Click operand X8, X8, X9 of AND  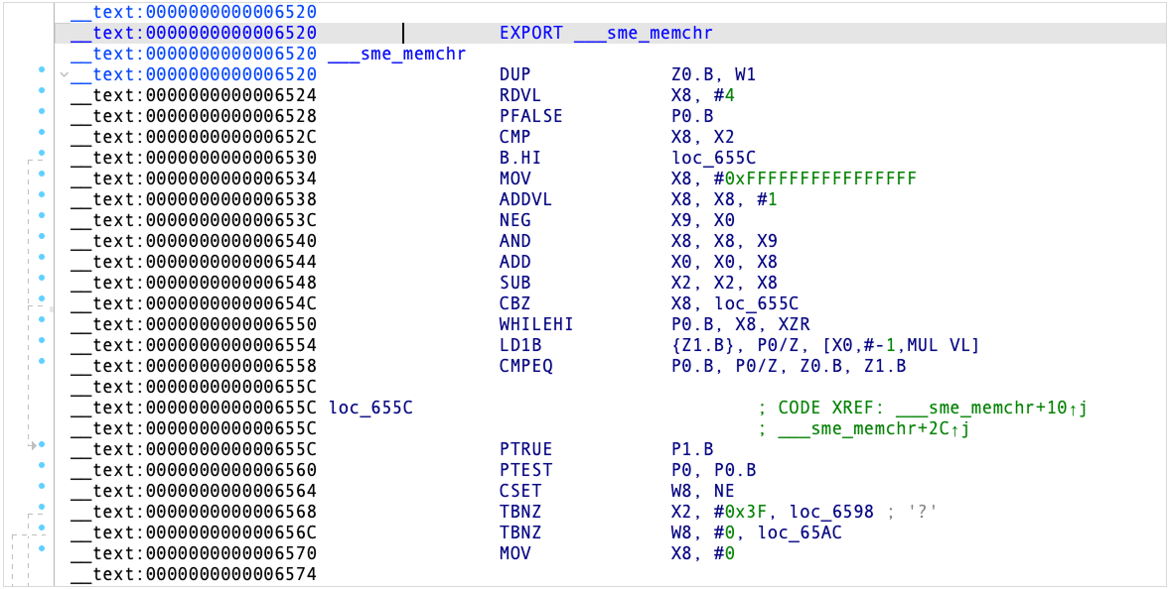(x=725, y=241)
